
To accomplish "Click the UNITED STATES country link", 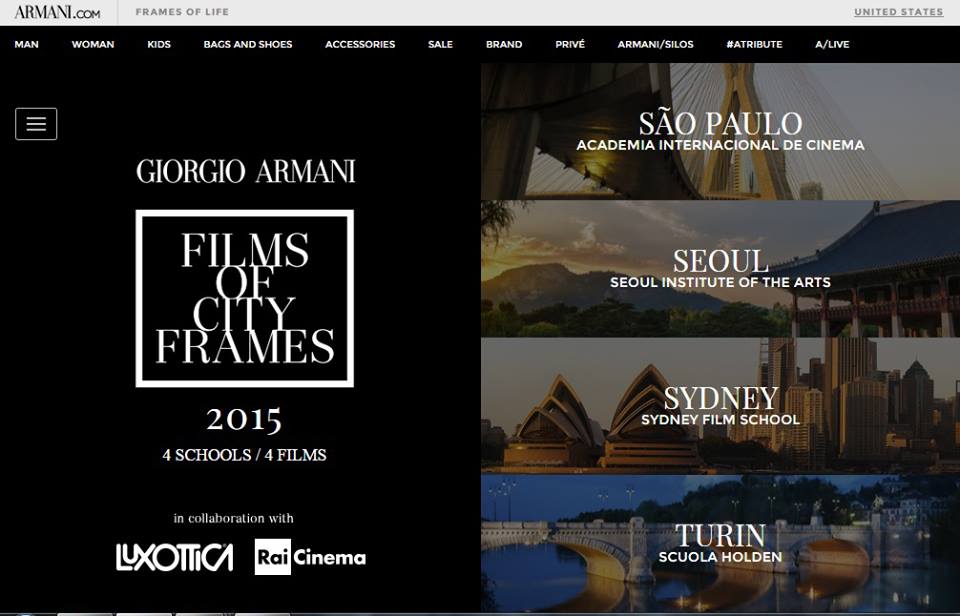I will point(899,12).
